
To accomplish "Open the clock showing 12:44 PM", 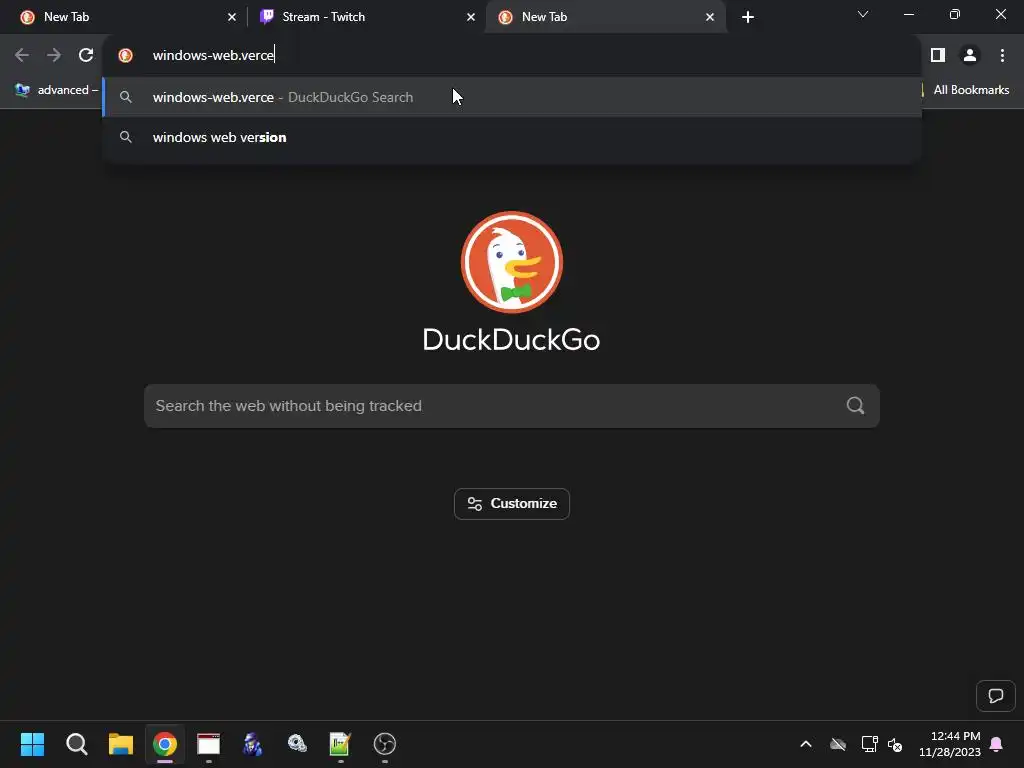I will pos(950,744).
